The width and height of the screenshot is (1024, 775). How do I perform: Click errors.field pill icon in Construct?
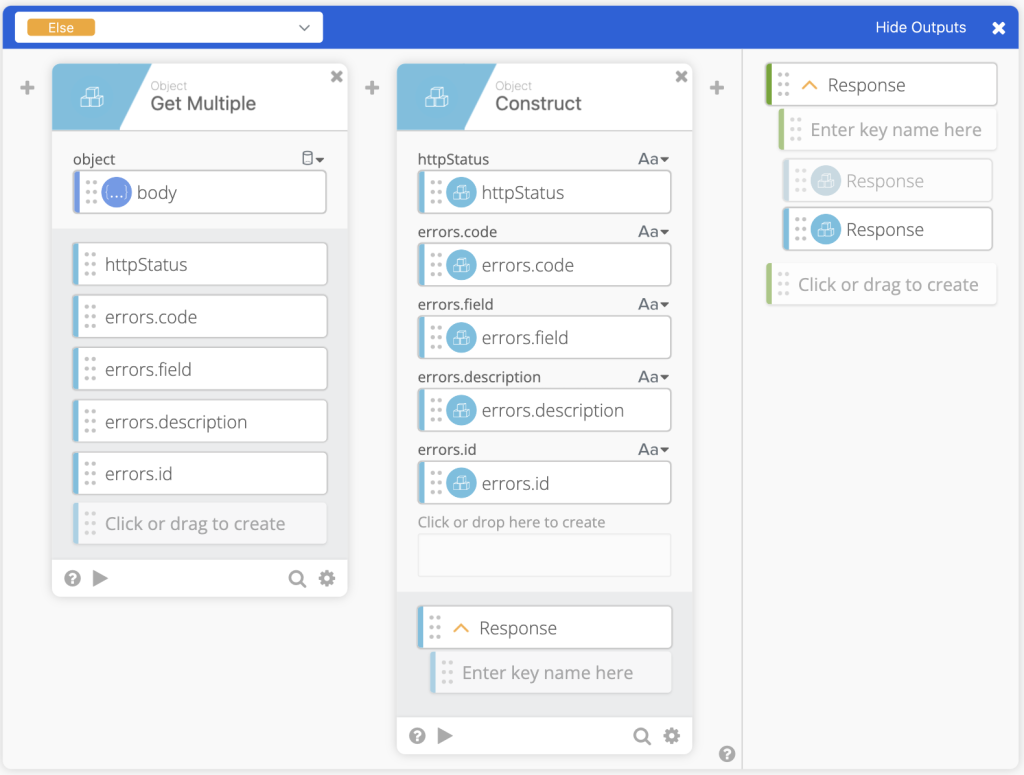tap(462, 338)
